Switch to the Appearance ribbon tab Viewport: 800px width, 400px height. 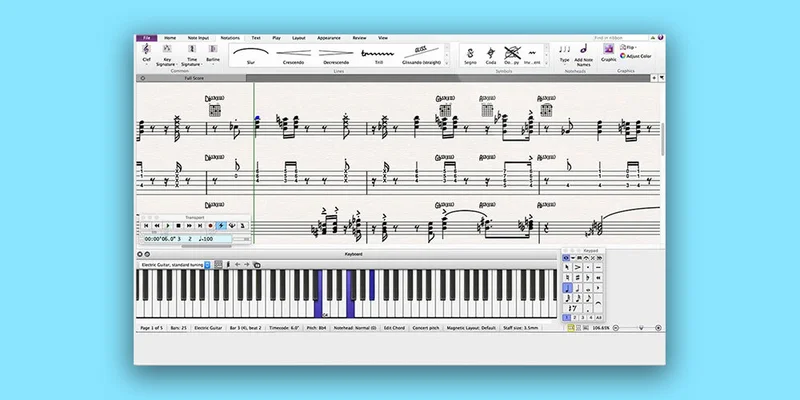point(329,38)
